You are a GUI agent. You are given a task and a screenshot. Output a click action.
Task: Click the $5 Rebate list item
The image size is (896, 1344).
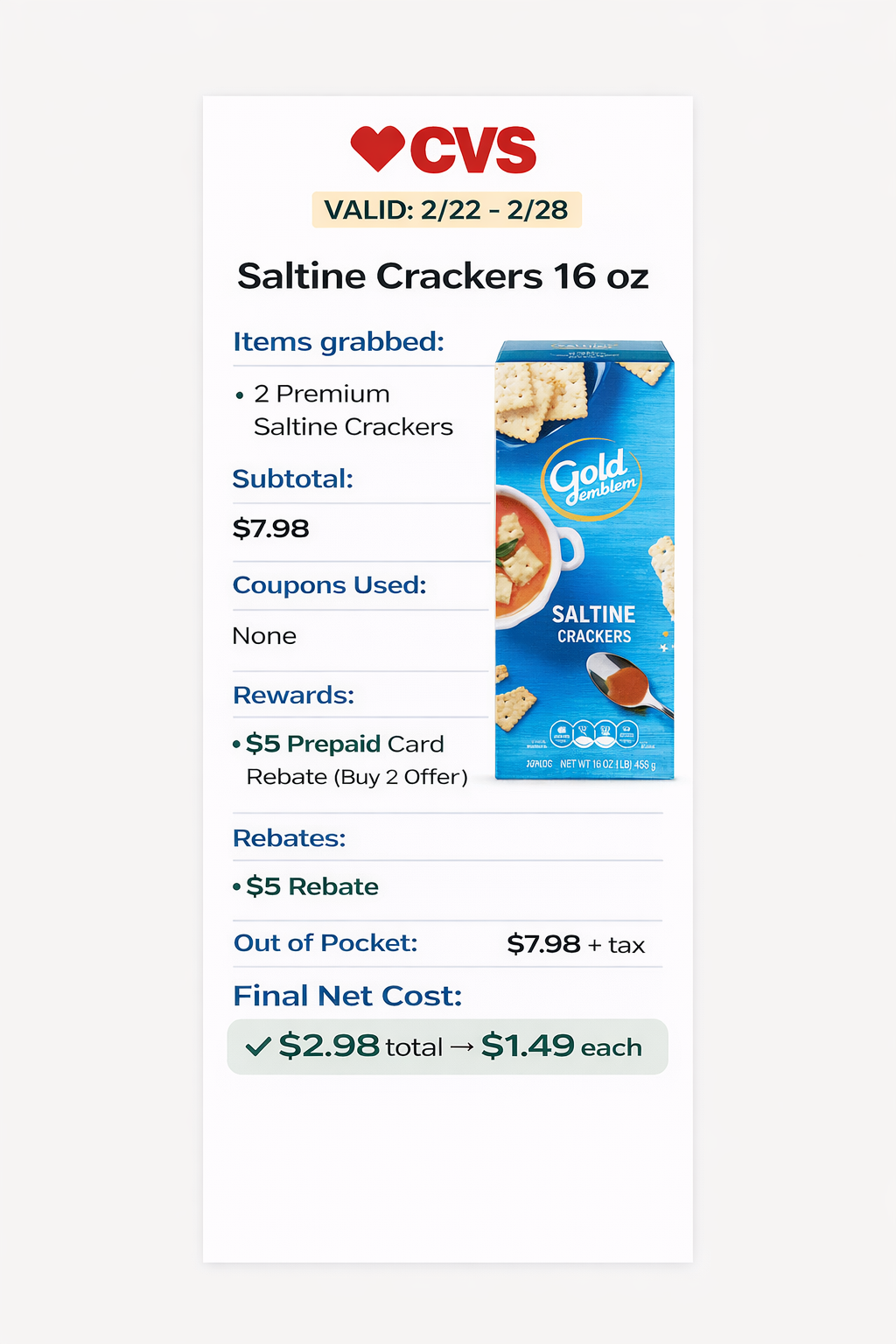pos(312,887)
